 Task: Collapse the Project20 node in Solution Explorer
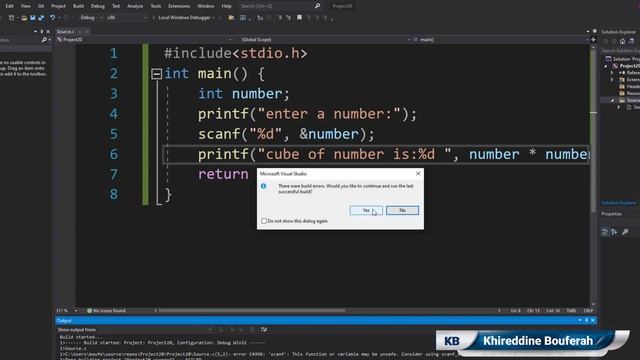606,66
